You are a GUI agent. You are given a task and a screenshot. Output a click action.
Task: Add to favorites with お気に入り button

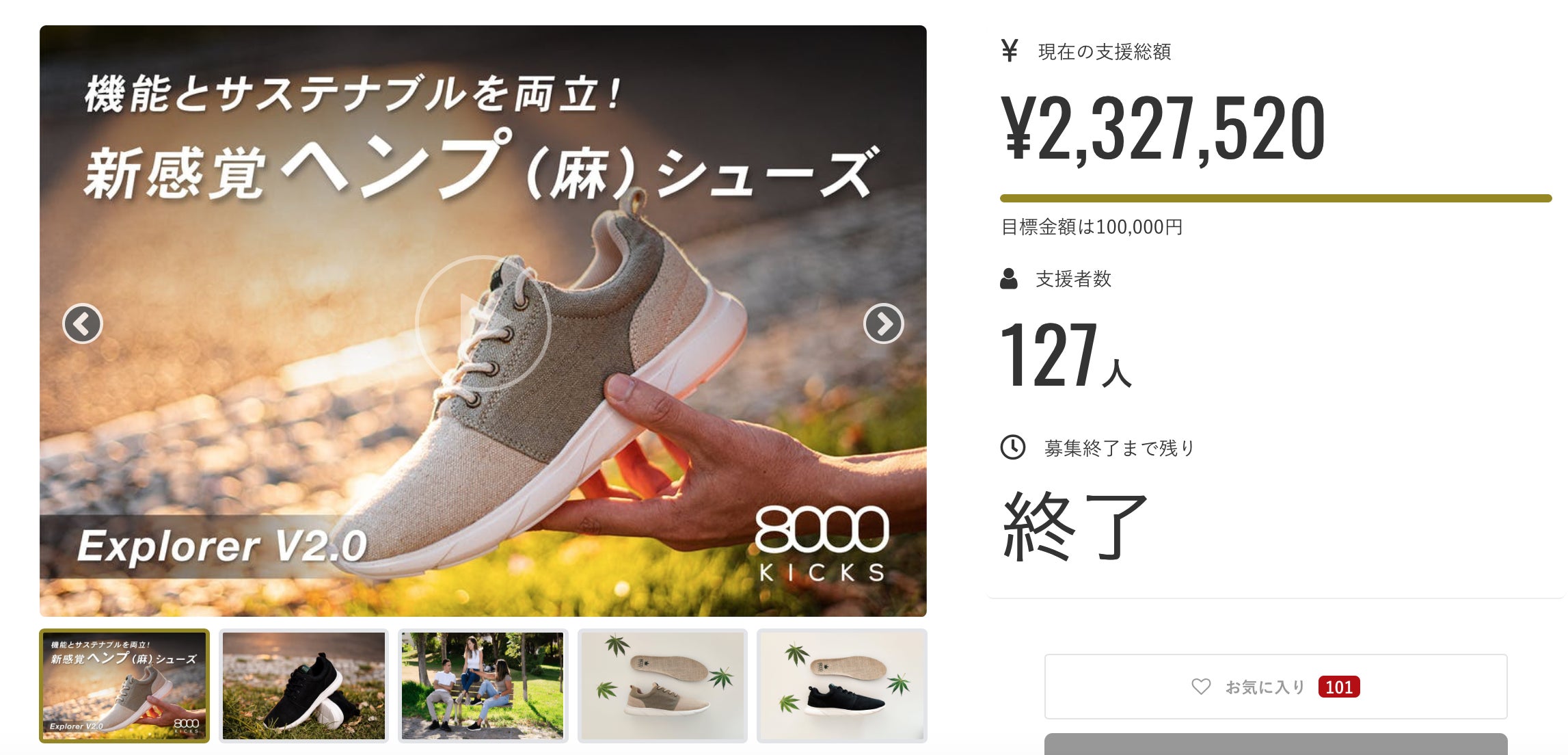point(1275,686)
